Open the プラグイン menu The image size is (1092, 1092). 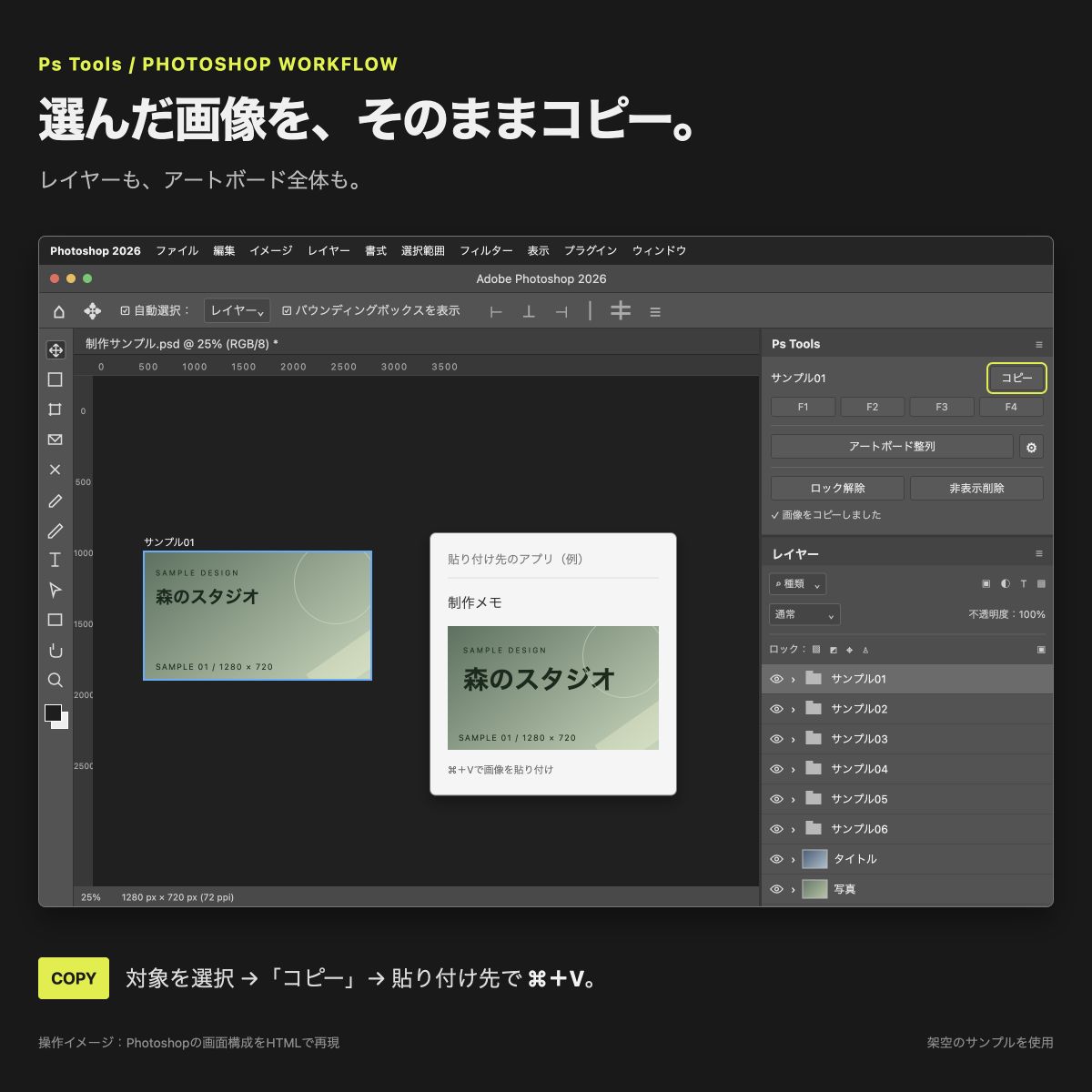591,251
